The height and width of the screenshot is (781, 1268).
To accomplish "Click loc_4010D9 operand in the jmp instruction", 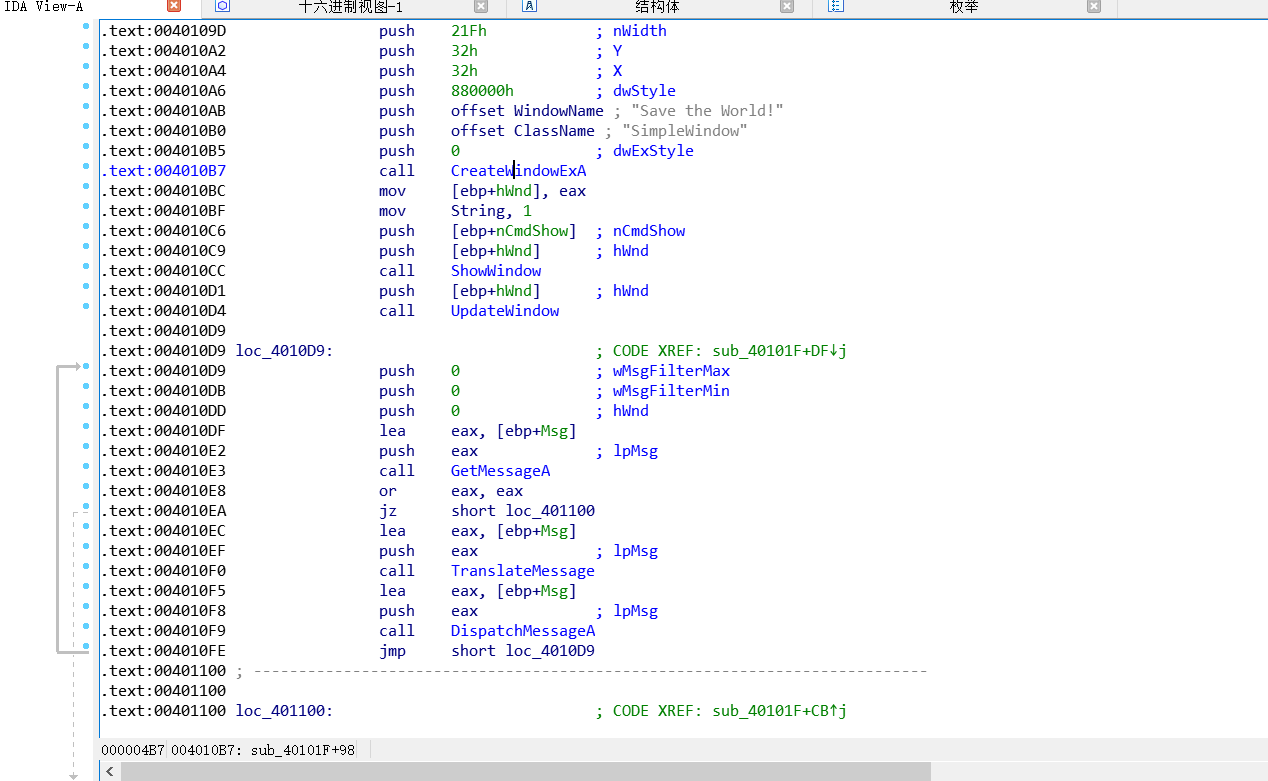I will coord(550,651).
